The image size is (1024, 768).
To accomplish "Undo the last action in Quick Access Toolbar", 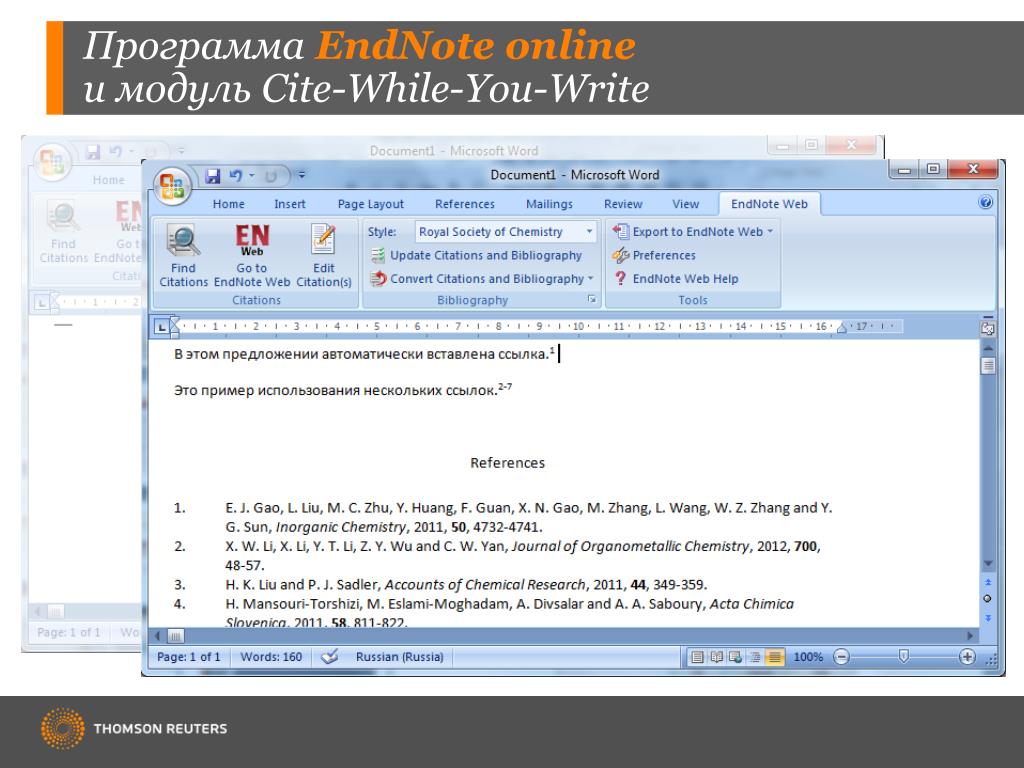I will tap(235, 176).
